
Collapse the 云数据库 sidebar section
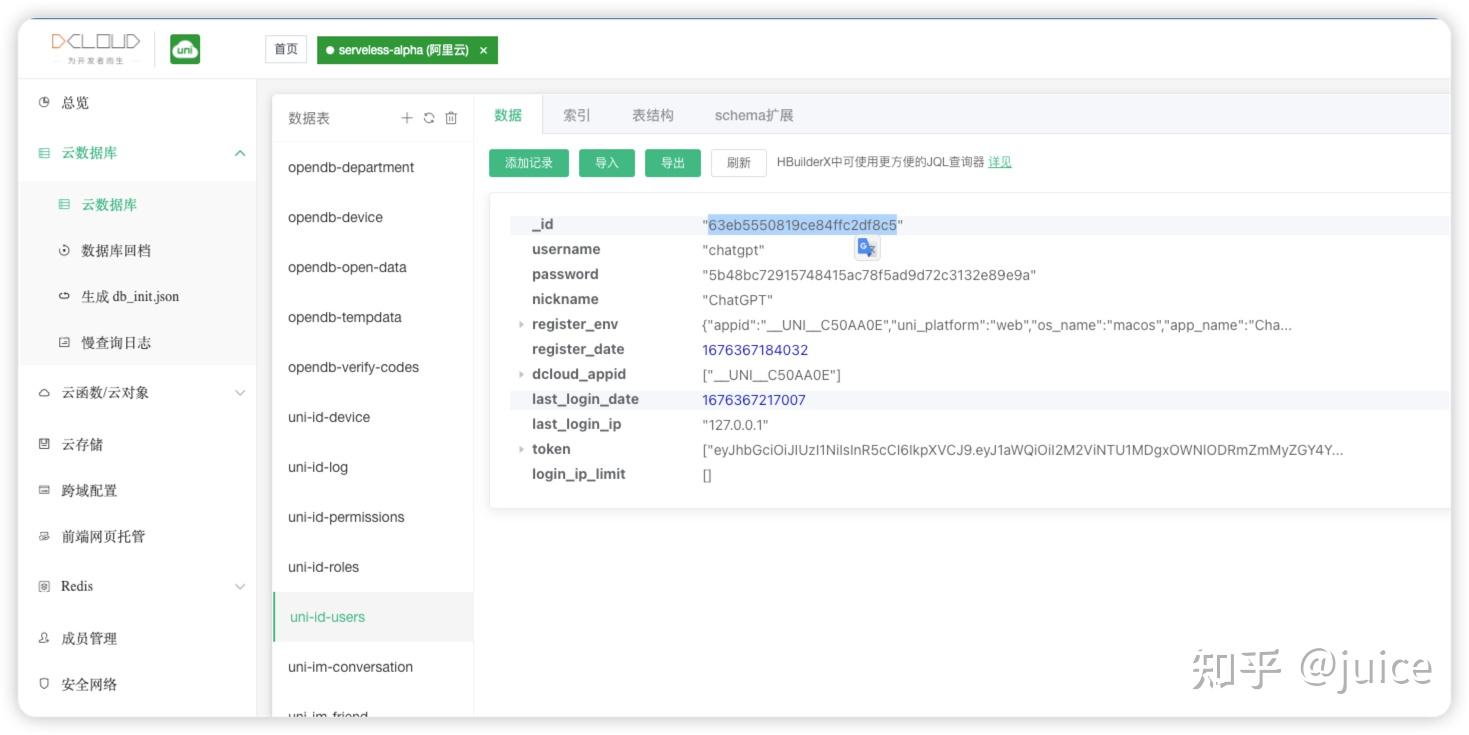pyautogui.click(x=240, y=153)
